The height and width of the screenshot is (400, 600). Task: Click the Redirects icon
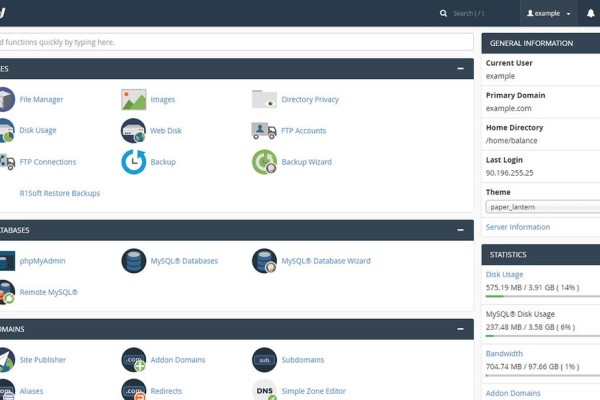pyautogui.click(x=134, y=390)
